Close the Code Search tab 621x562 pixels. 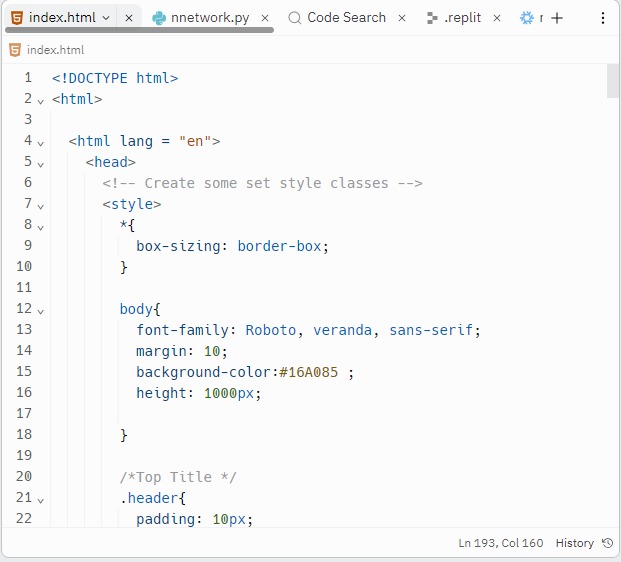pos(402,18)
